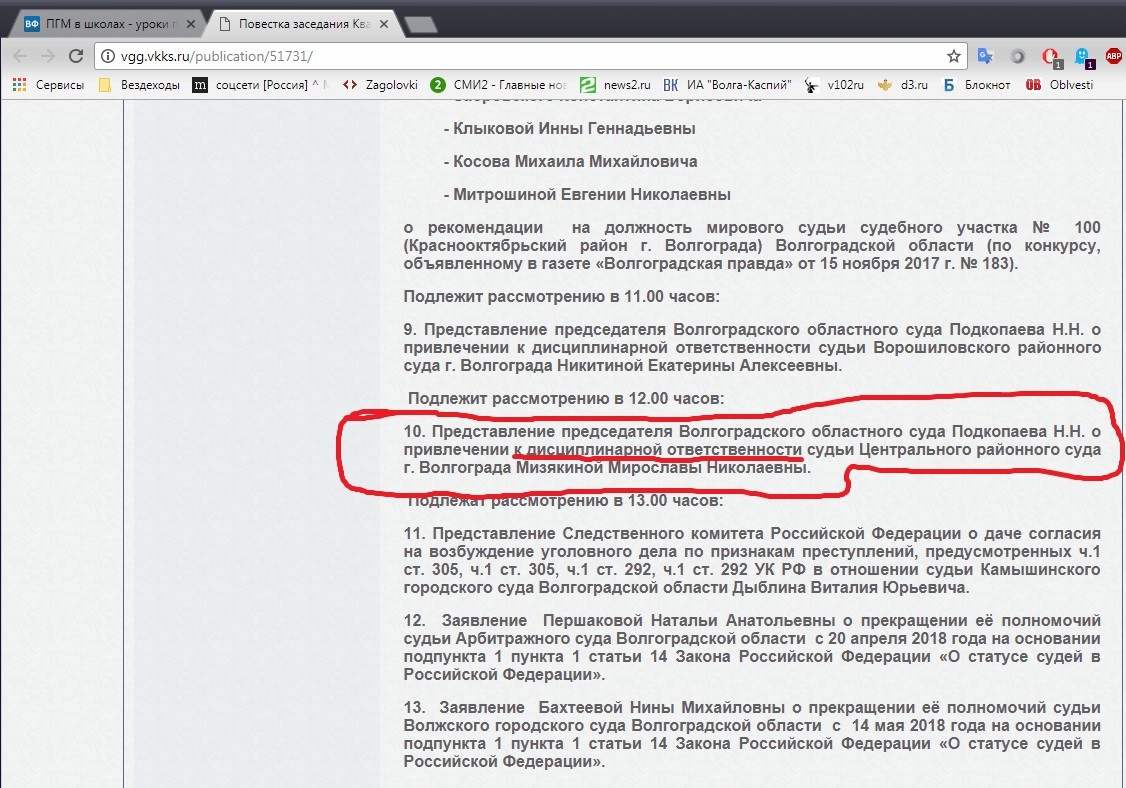1126x788 pixels.
Task: Open the СМИ2 - Главные bookmark
Action: [499, 85]
